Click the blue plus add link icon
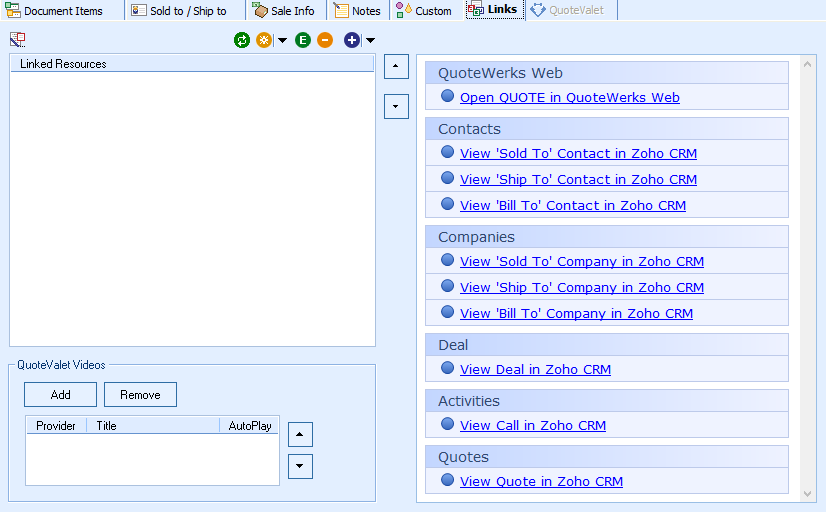The width and height of the screenshot is (826, 512). 352,40
